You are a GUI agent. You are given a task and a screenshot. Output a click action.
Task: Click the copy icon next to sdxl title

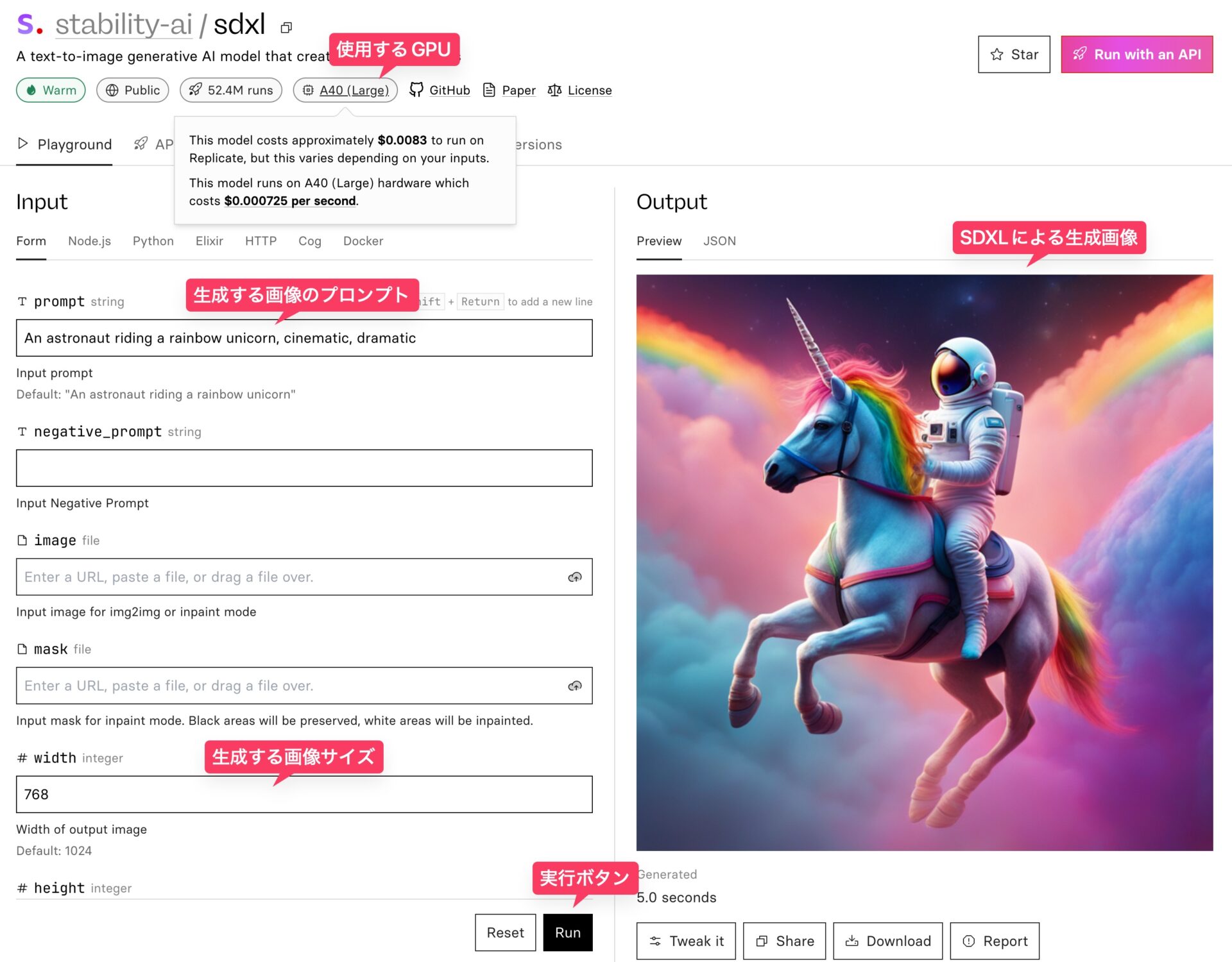[x=286, y=28]
